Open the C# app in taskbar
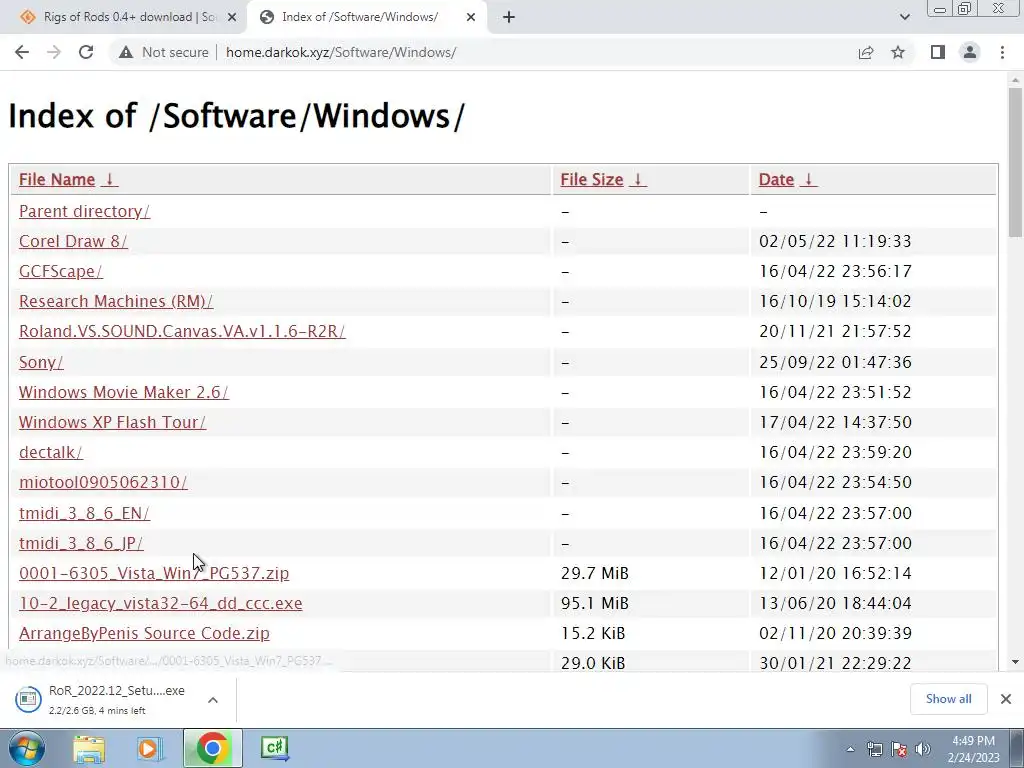1024x768 pixels. point(274,748)
